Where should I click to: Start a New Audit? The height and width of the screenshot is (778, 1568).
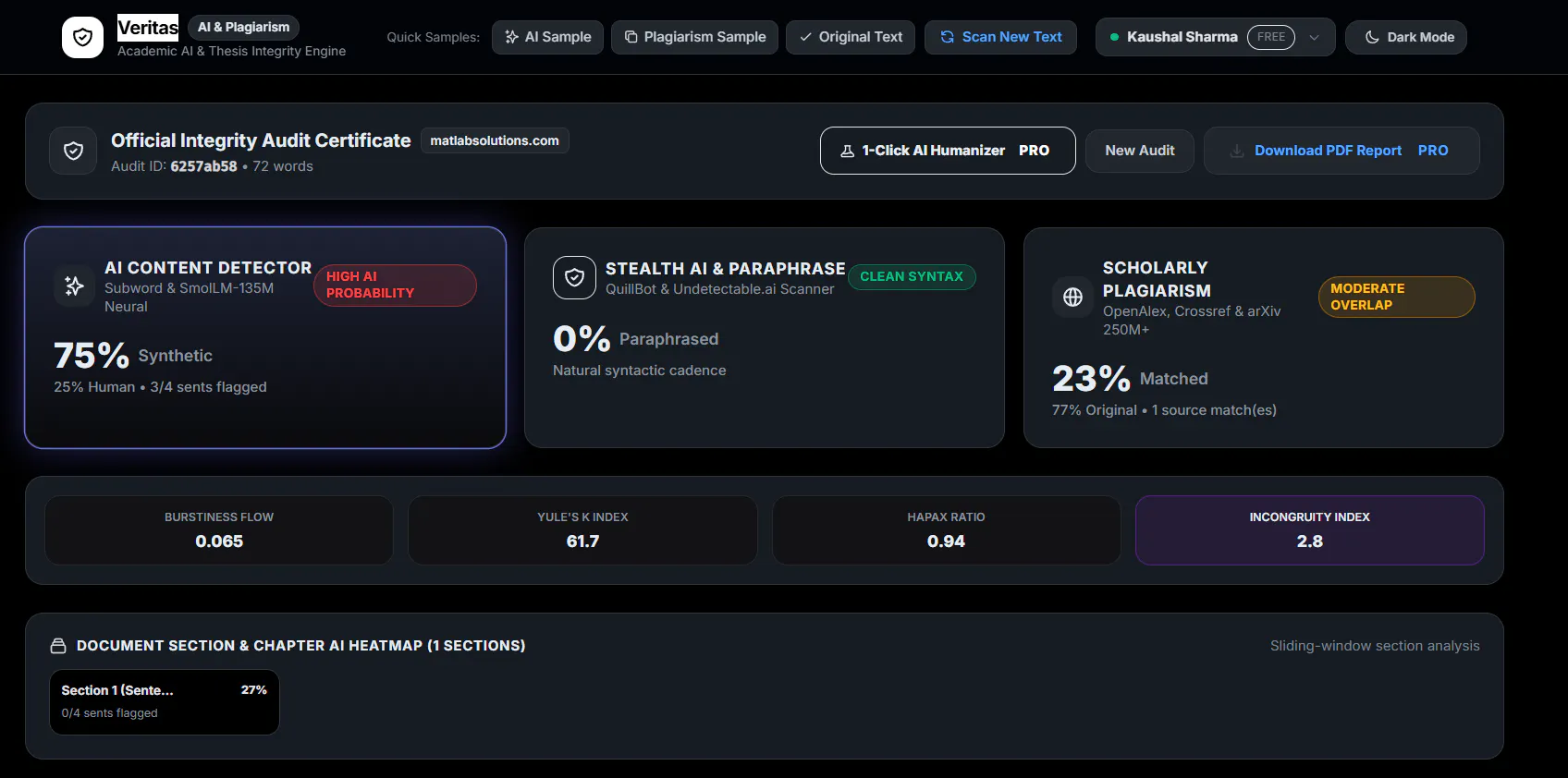click(1140, 151)
